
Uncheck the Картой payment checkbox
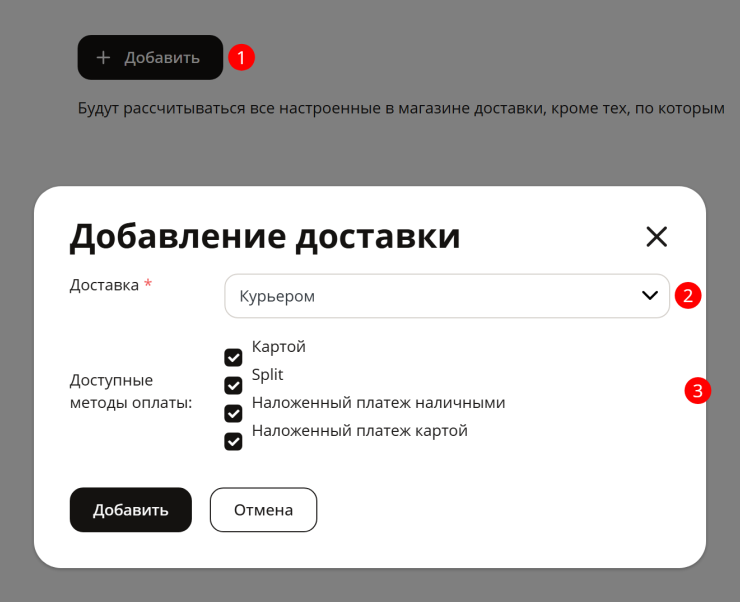pyautogui.click(x=233, y=358)
